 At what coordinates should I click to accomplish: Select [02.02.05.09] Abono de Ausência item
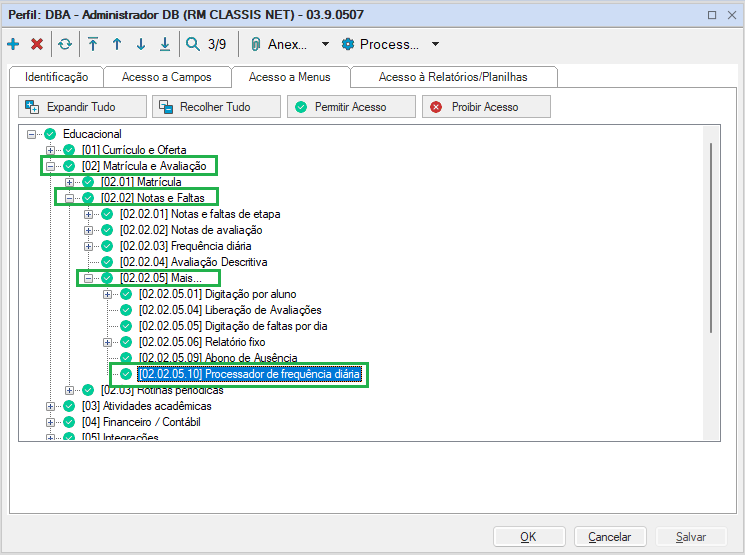218,358
